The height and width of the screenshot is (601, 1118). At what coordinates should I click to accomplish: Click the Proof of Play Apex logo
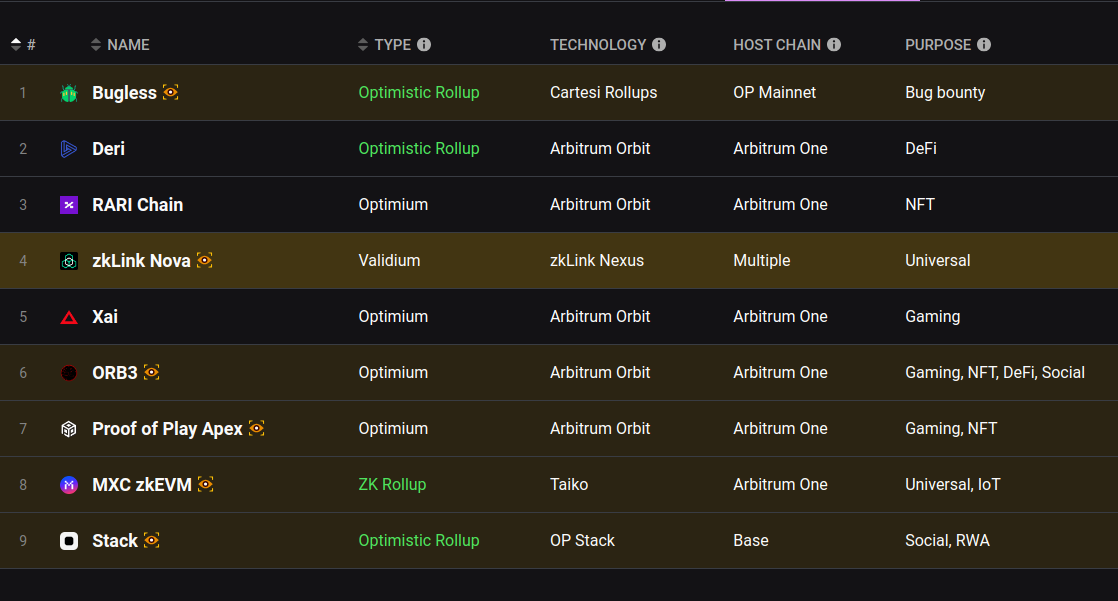tap(69, 429)
